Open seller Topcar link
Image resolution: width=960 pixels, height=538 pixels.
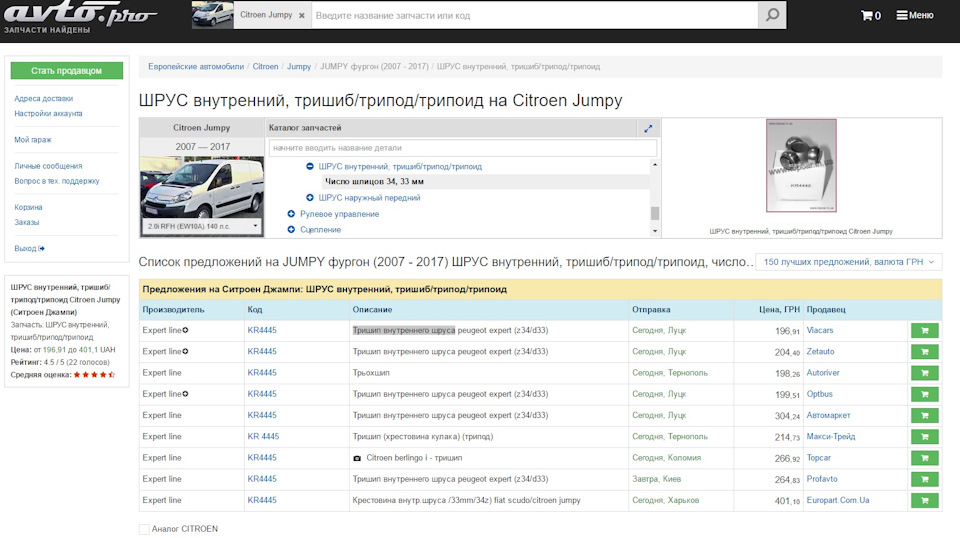tap(819, 457)
